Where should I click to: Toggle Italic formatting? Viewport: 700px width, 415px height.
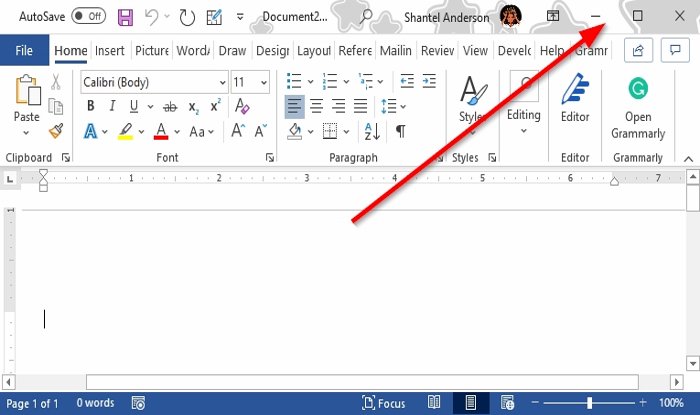coord(112,106)
